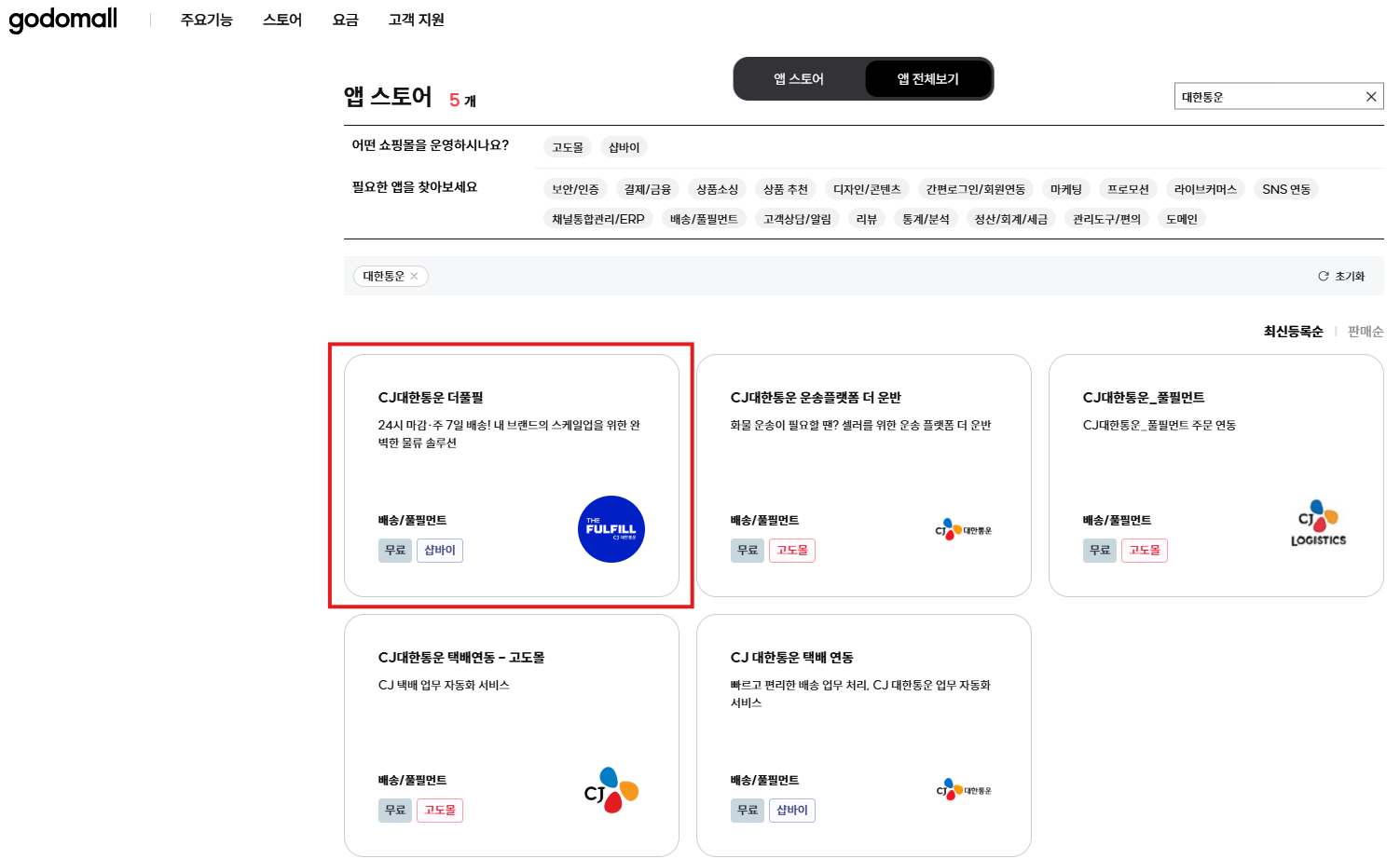Viewport: 1400px width, 859px height.
Task: Click 샵바이 tag on CJ 대한통운 택배 연동 card
Action: pos(792,811)
